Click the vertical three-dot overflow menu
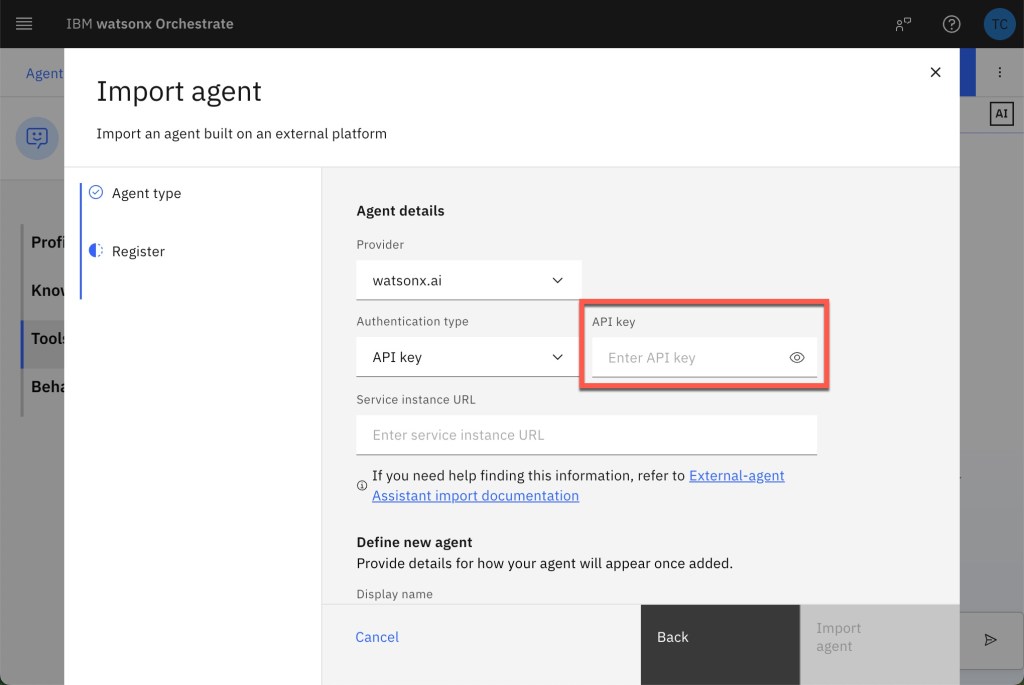The width and height of the screenshot is (1024, 685). point(999,72)
